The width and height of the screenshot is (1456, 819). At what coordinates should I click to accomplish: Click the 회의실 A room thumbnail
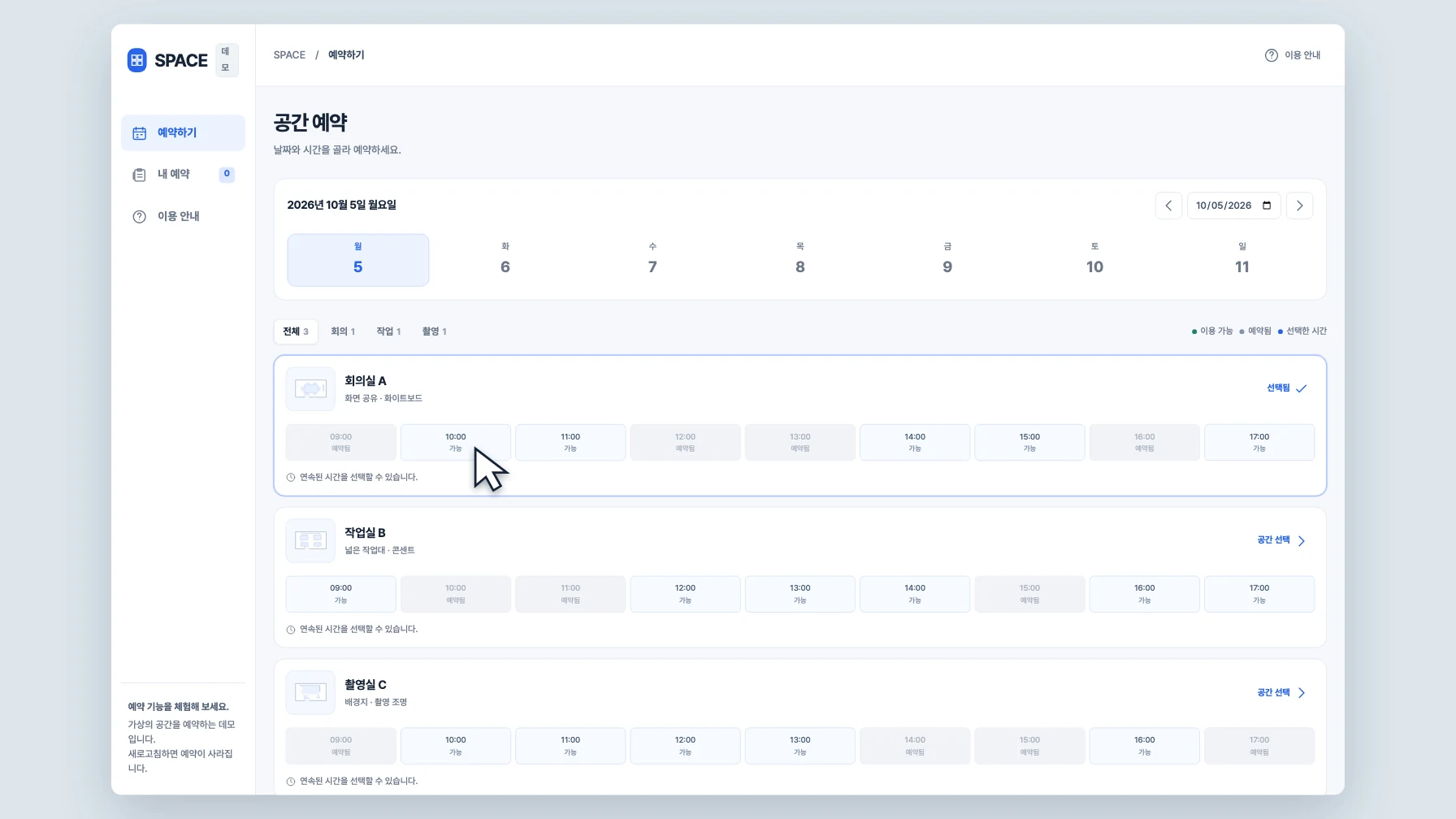(x=310, y=389)
